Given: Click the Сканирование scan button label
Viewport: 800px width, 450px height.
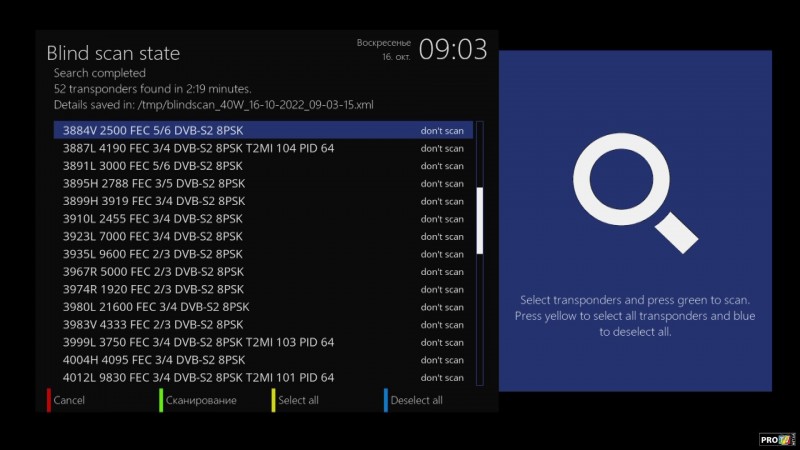Looking at the screenshot, I should [x=201, y=400].
